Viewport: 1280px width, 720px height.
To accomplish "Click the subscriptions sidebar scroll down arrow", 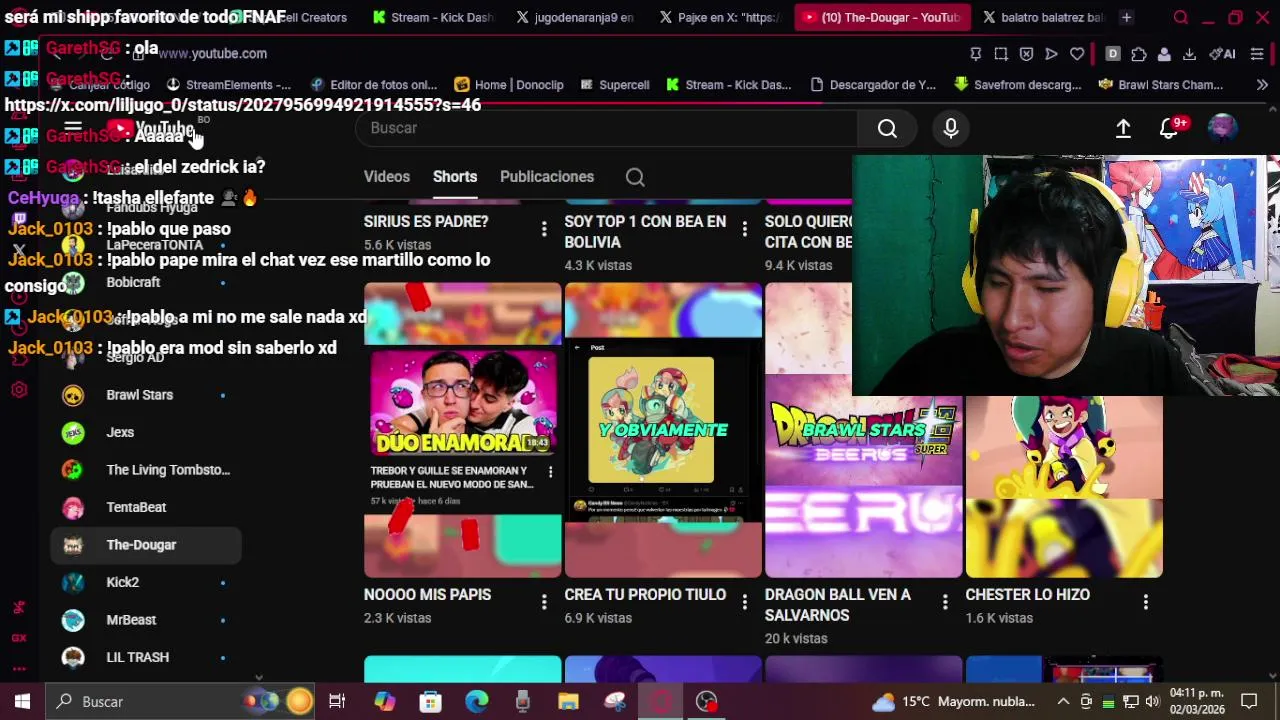I will [258, 677].
